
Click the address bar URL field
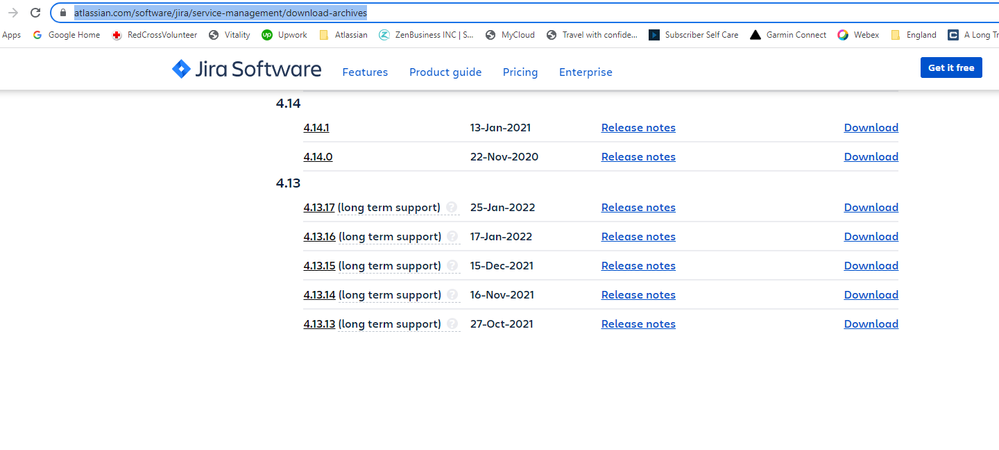pos(522,13)
